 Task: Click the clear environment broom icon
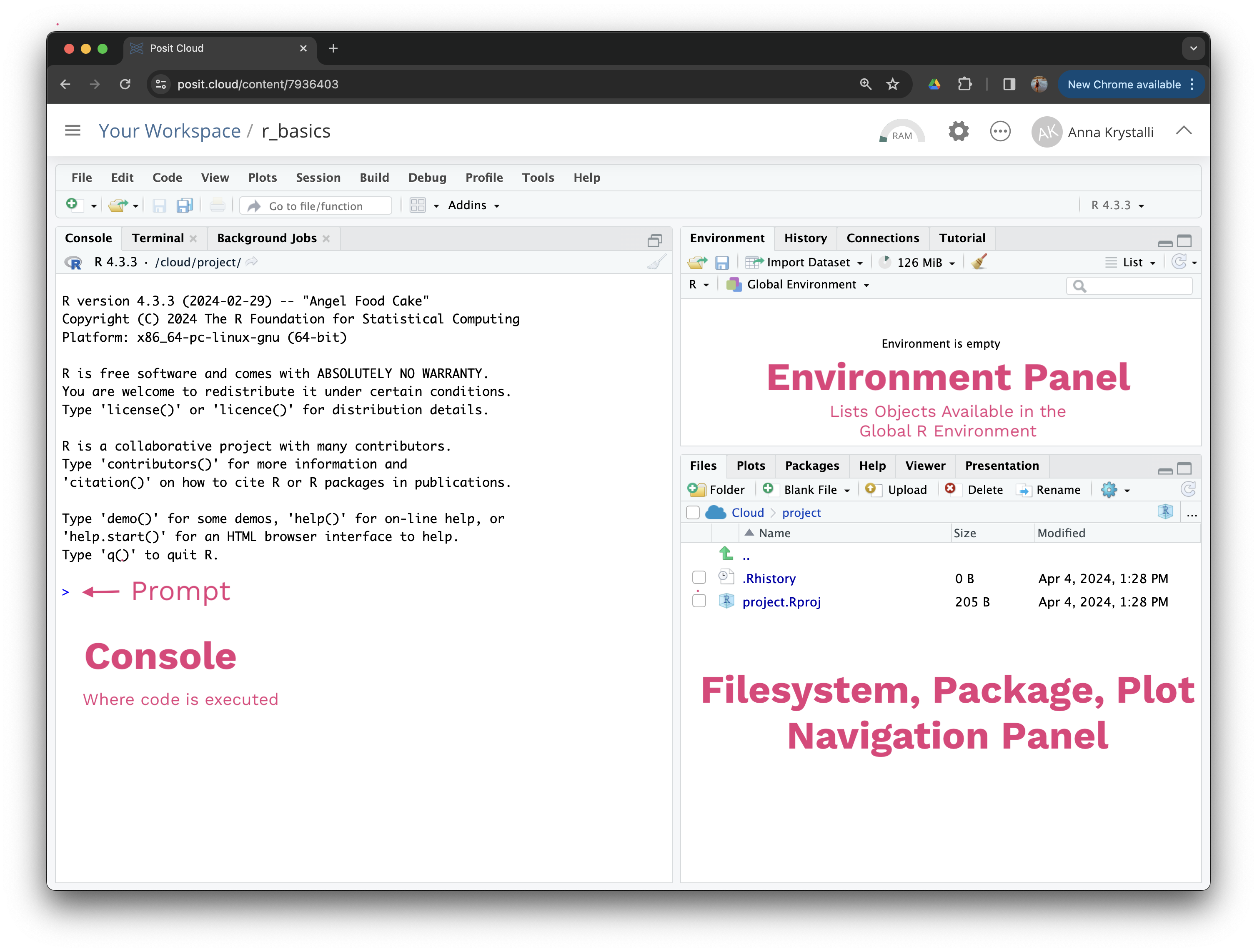click(979, 262)
